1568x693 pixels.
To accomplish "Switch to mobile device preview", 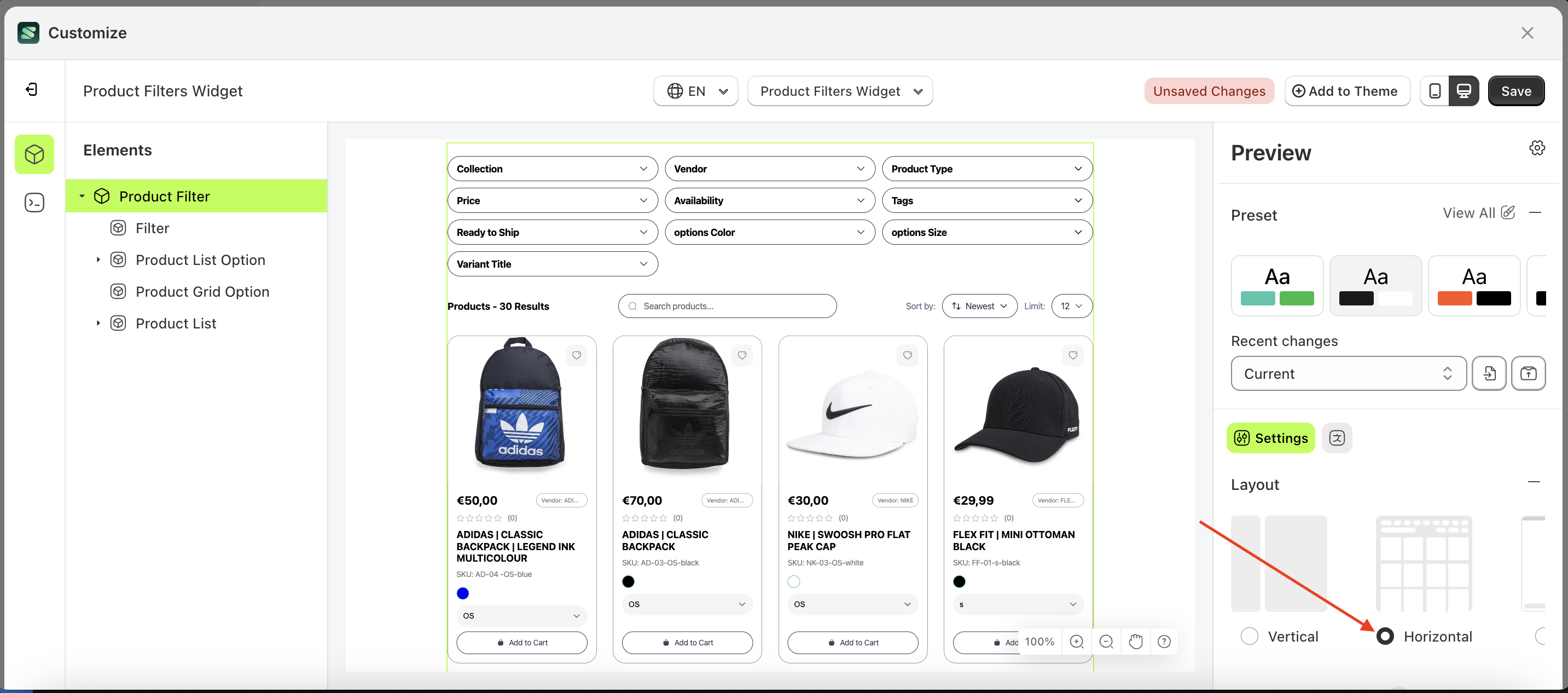I will tap(1434, 91).
